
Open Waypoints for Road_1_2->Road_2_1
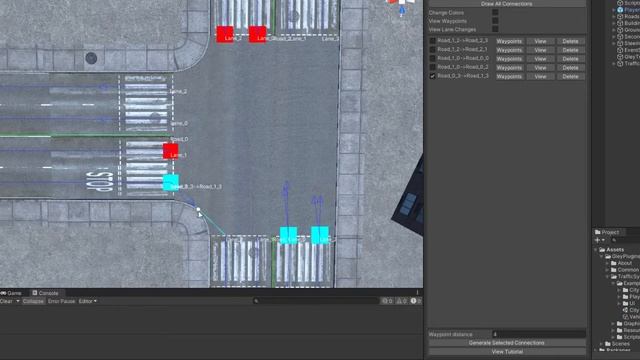tap(509, 50)
